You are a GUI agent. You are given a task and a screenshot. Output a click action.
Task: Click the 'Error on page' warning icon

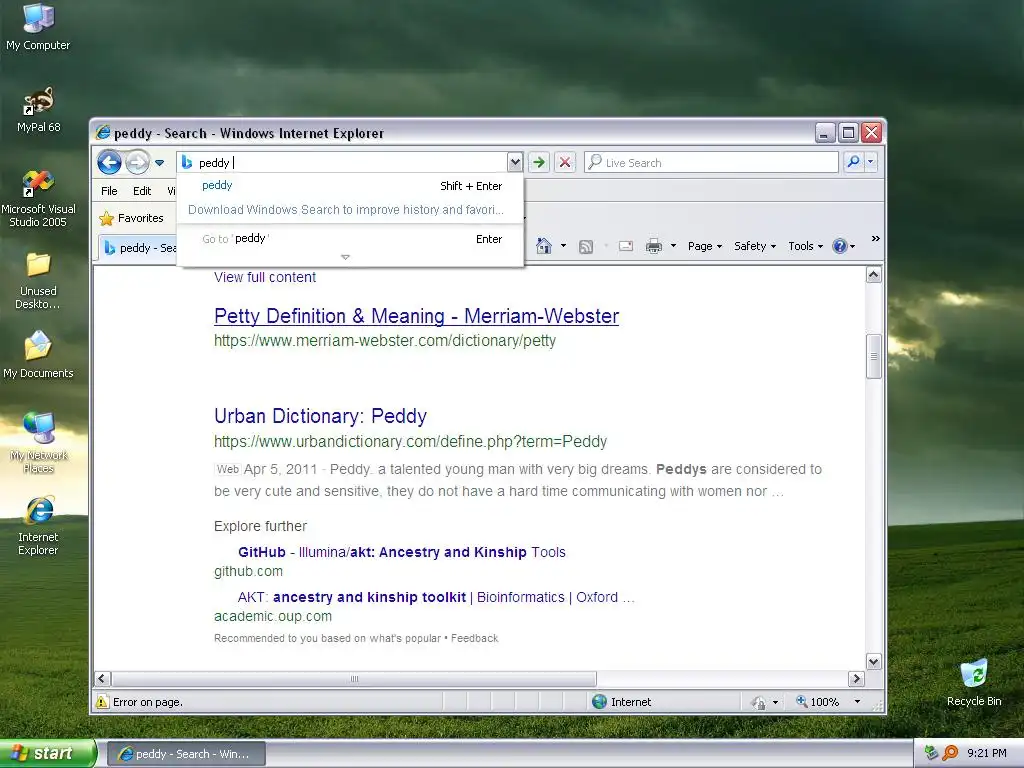[x=102, y=702]
